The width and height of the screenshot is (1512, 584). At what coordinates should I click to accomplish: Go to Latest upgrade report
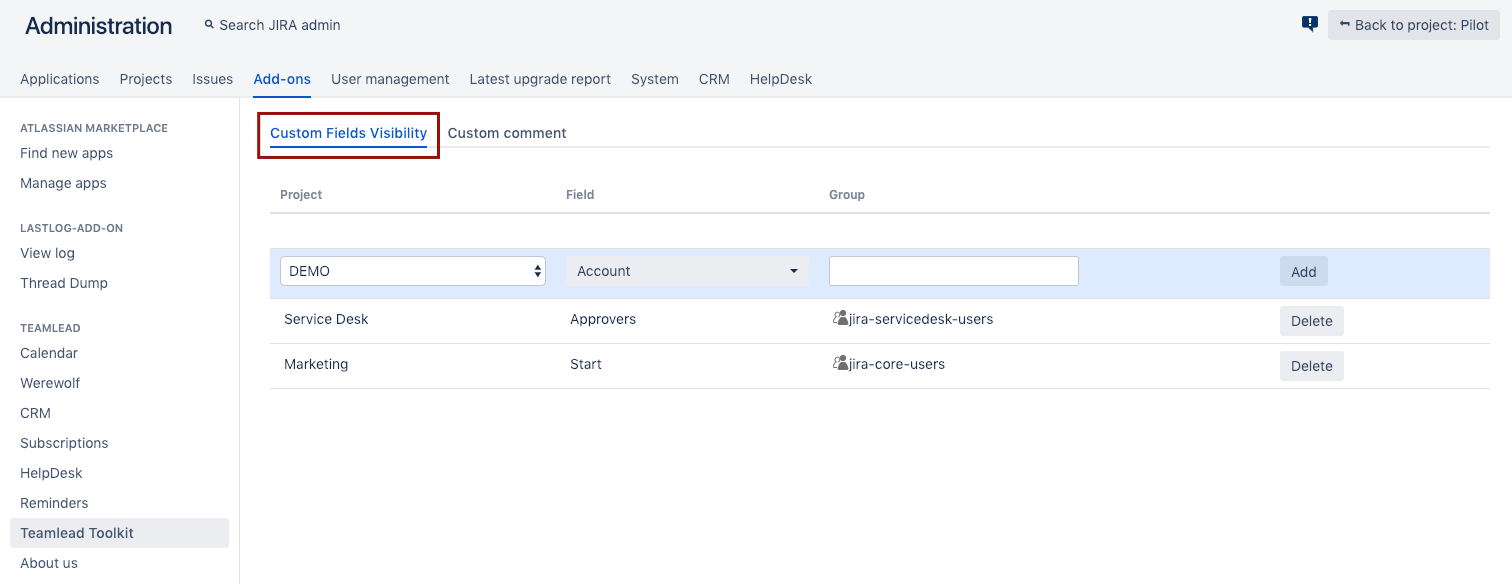click(x=540, y=79)
